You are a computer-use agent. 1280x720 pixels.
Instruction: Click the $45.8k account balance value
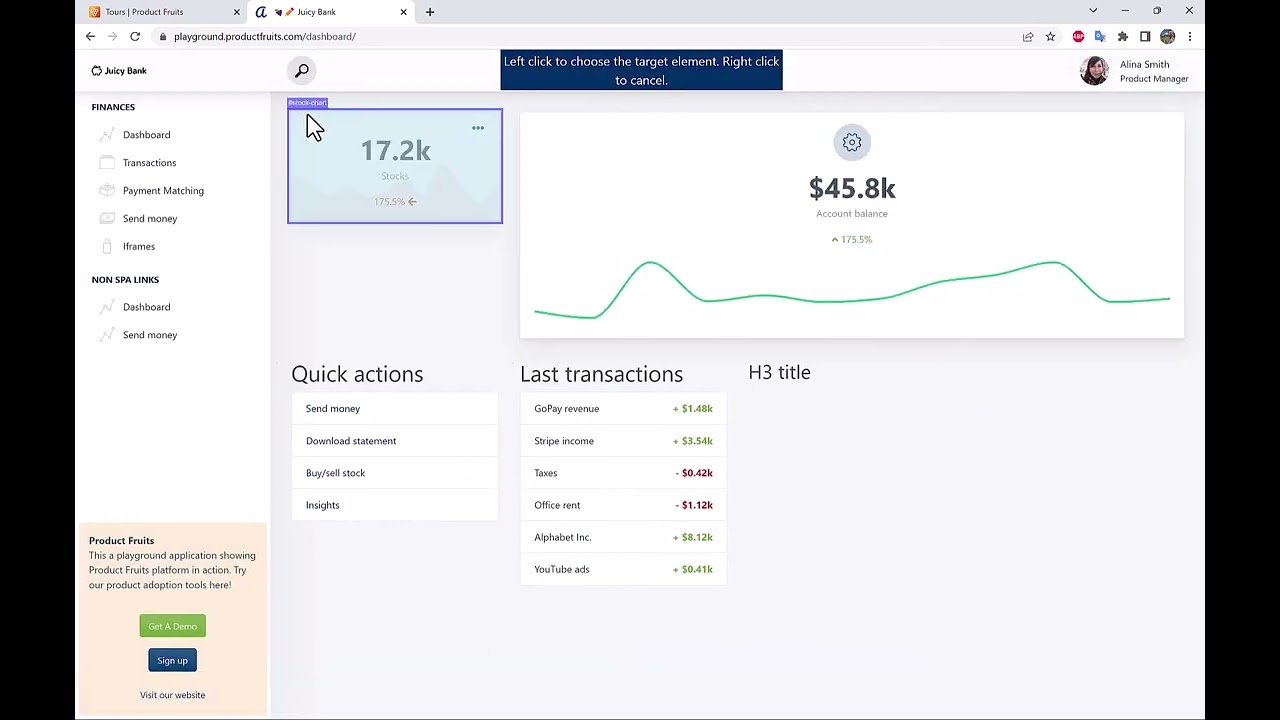click(852, 188)
